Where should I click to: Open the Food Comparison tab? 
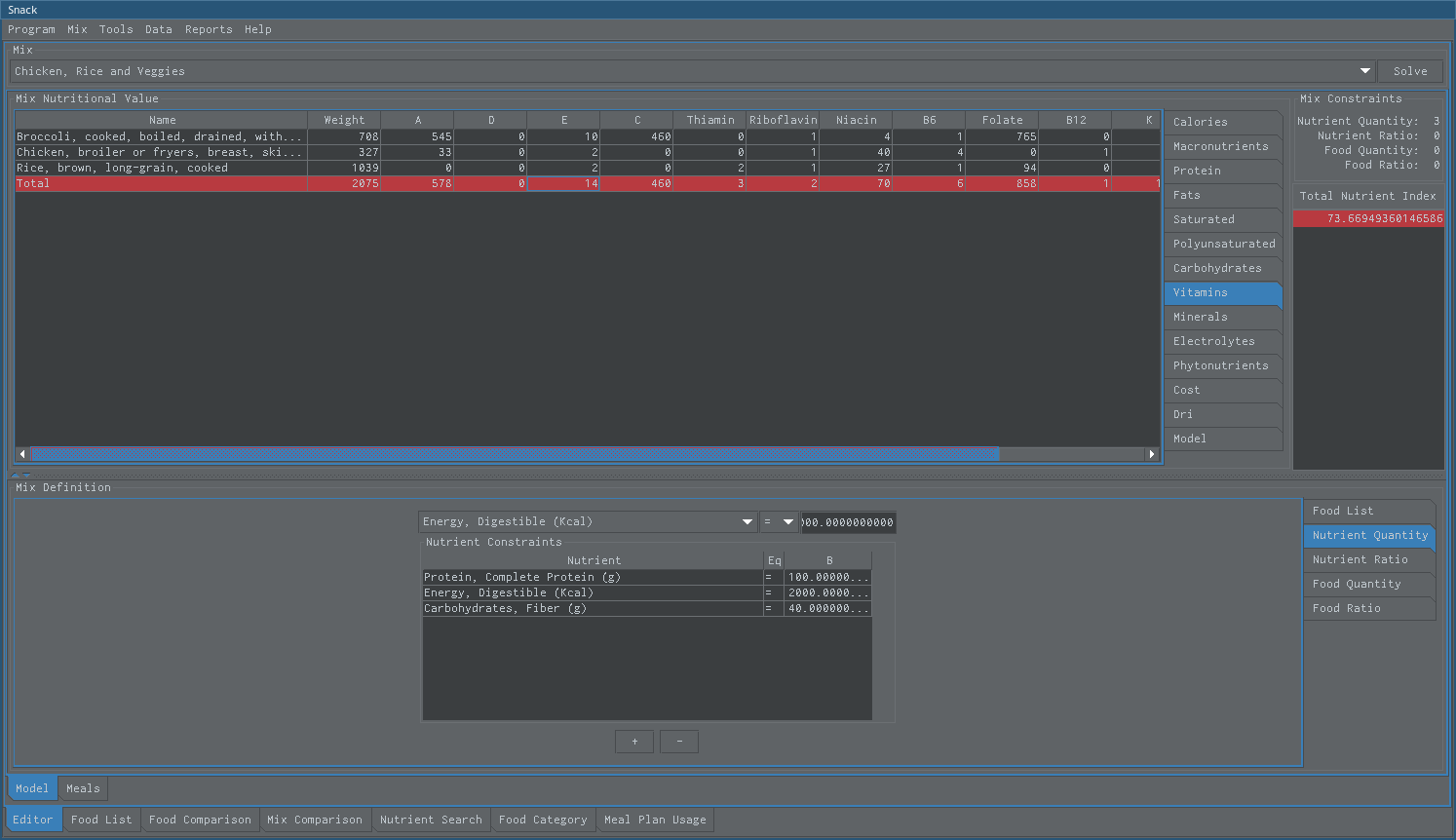click(x=200, y=820)
